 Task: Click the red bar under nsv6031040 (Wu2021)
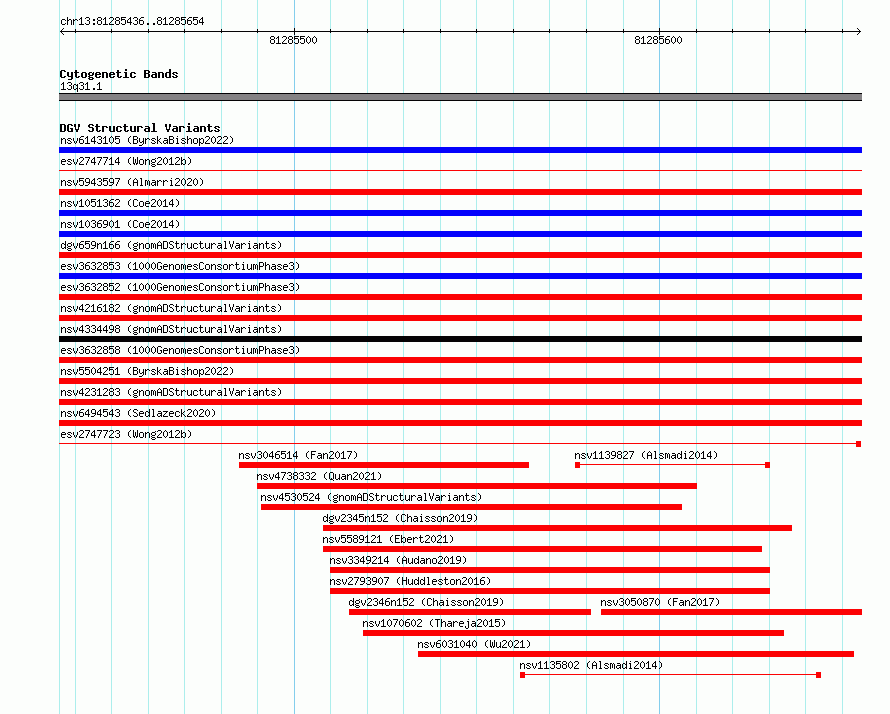[x=636, y=654]
